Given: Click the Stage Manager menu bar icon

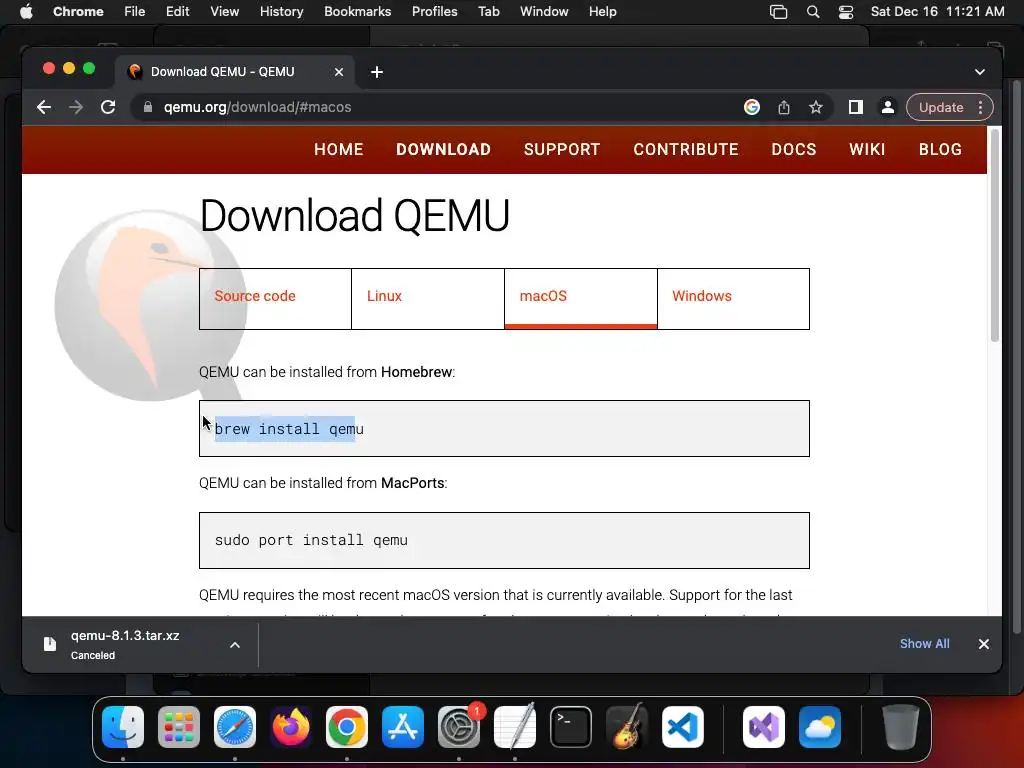Looking at the screenshot, I should (778, 12).
